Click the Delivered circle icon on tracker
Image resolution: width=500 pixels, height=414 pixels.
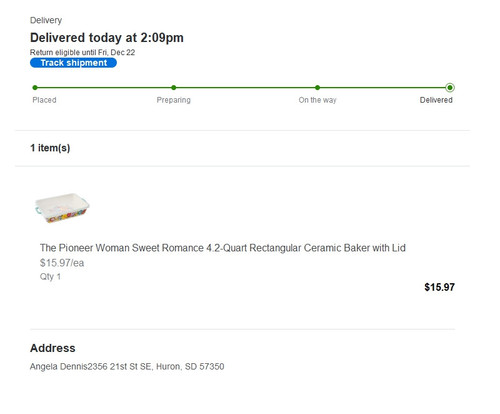[450, 88]
